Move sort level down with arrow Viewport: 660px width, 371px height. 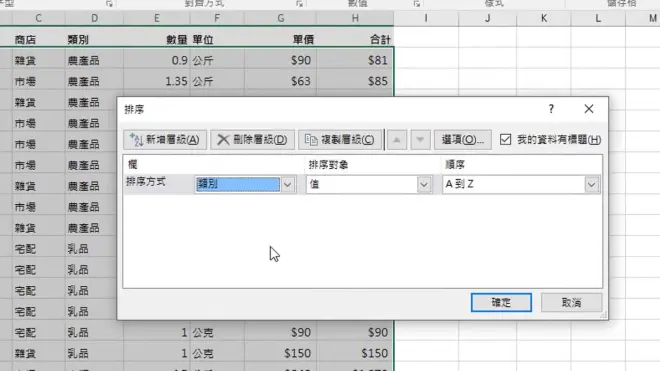coord(420,140)
